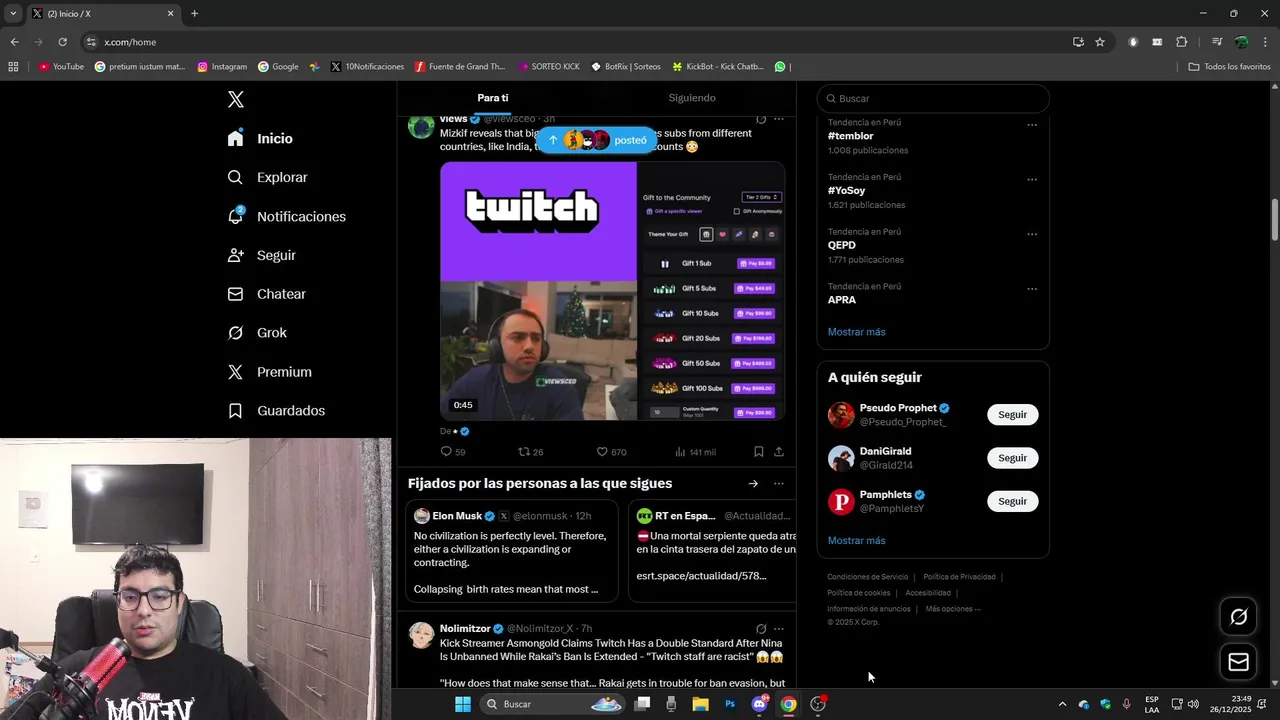Open link esrt.space/actualidad/578...

click(x=701, y=576)
